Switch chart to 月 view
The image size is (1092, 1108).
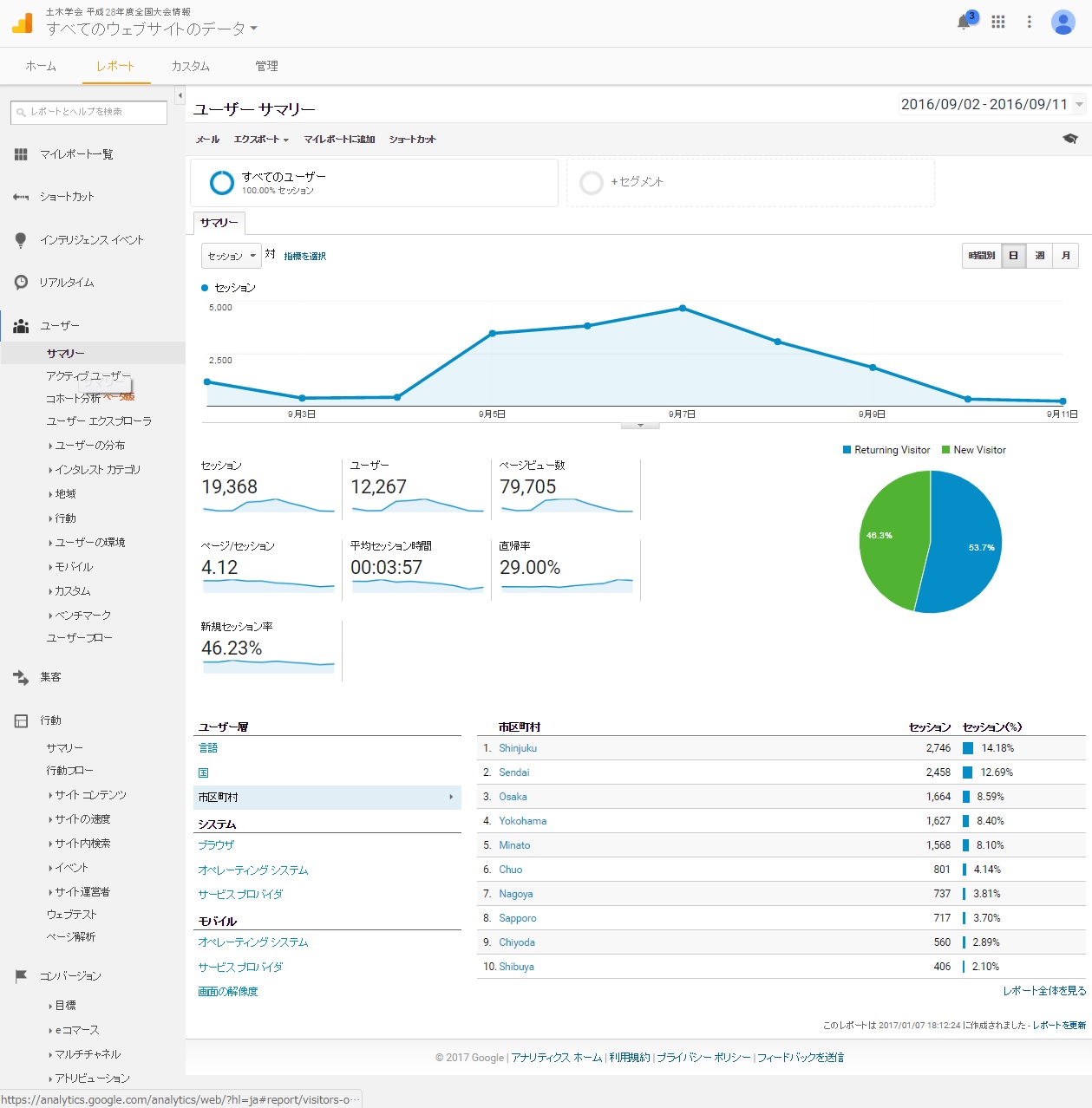tap(1066, 256)
